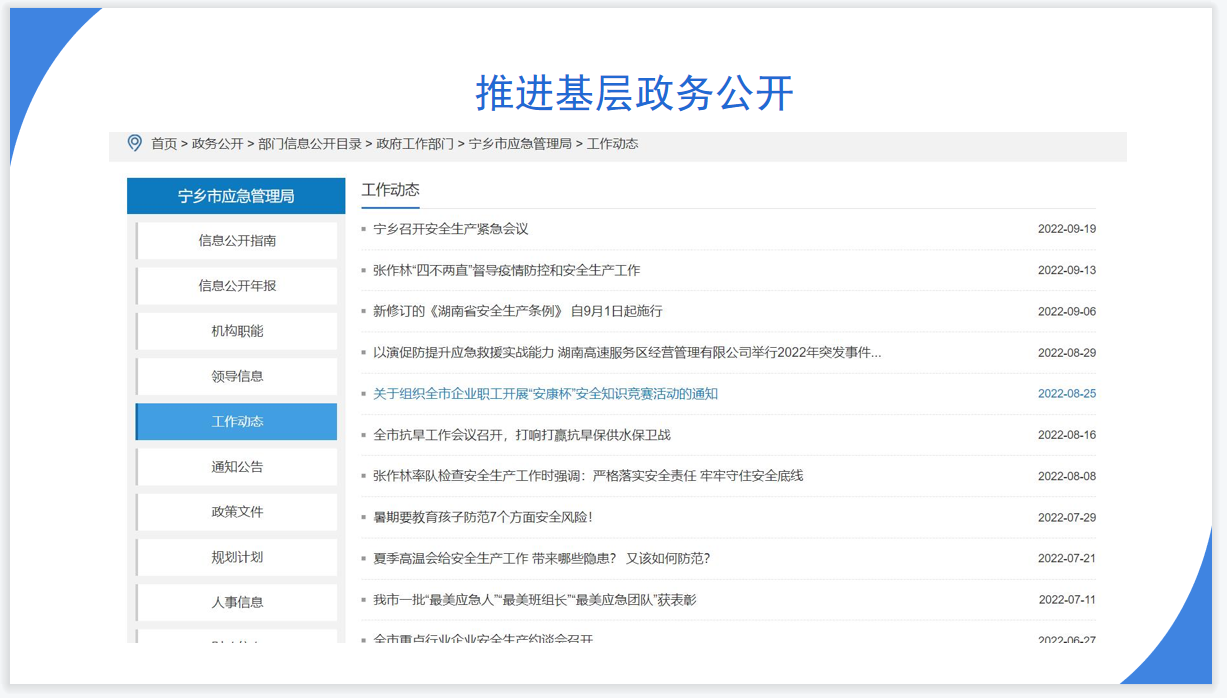
Task: Open 通知公告 in the sidebar
Action: [237, 467]
